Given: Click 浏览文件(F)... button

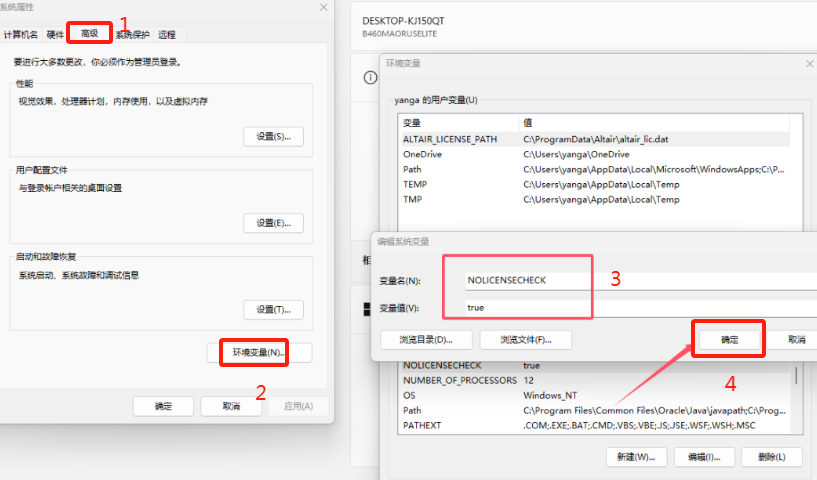Looking at the screenshot, I should coord(526,340).
